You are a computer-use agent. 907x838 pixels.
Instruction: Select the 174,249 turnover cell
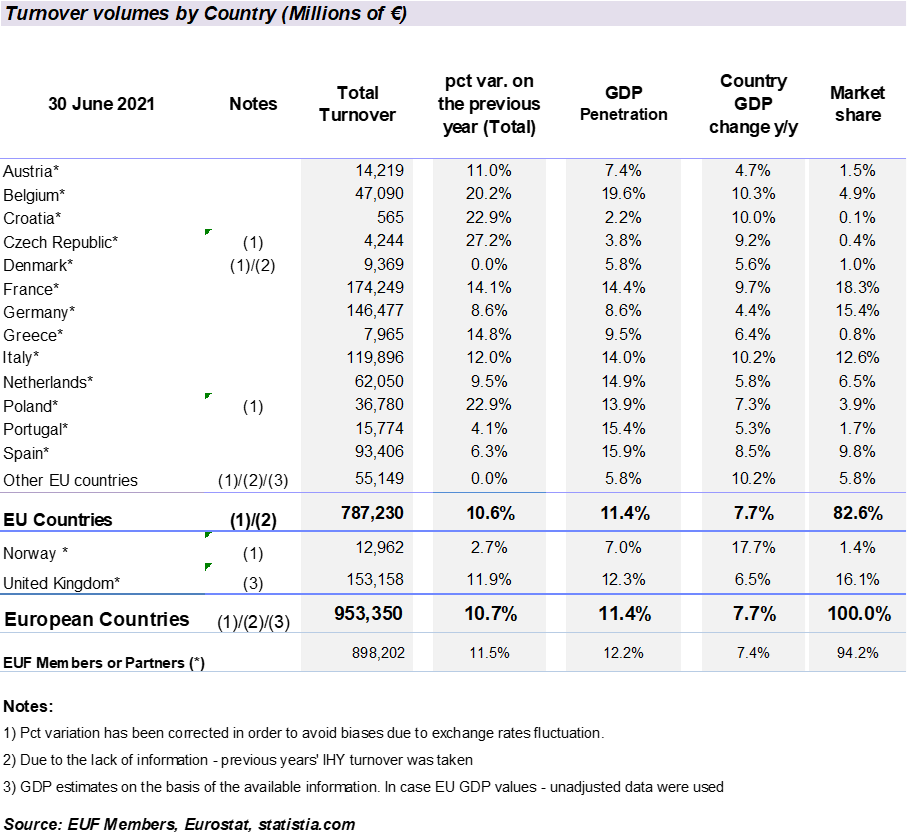click(x=357, y=288)
